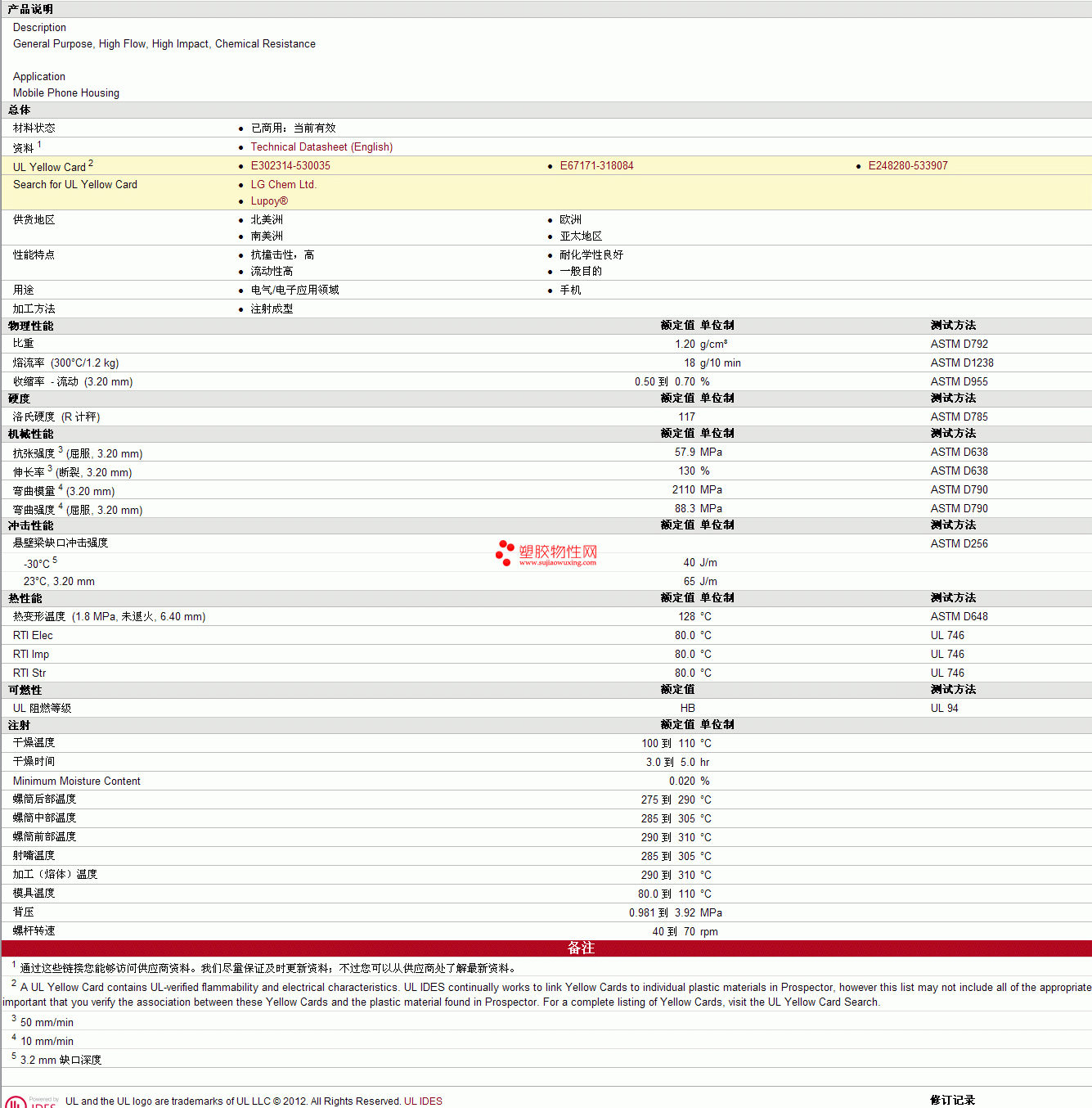Select the ASTM D785 test method cell
1092x1108 pixels.
[x=959, y=417]
